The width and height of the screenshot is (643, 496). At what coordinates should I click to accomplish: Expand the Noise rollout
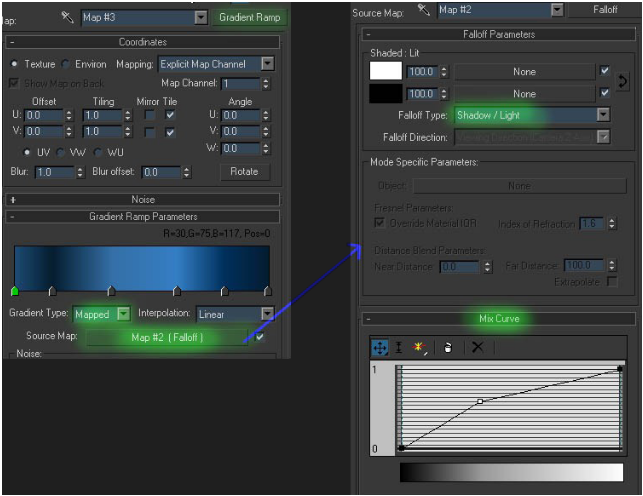(x=143, y=200)
